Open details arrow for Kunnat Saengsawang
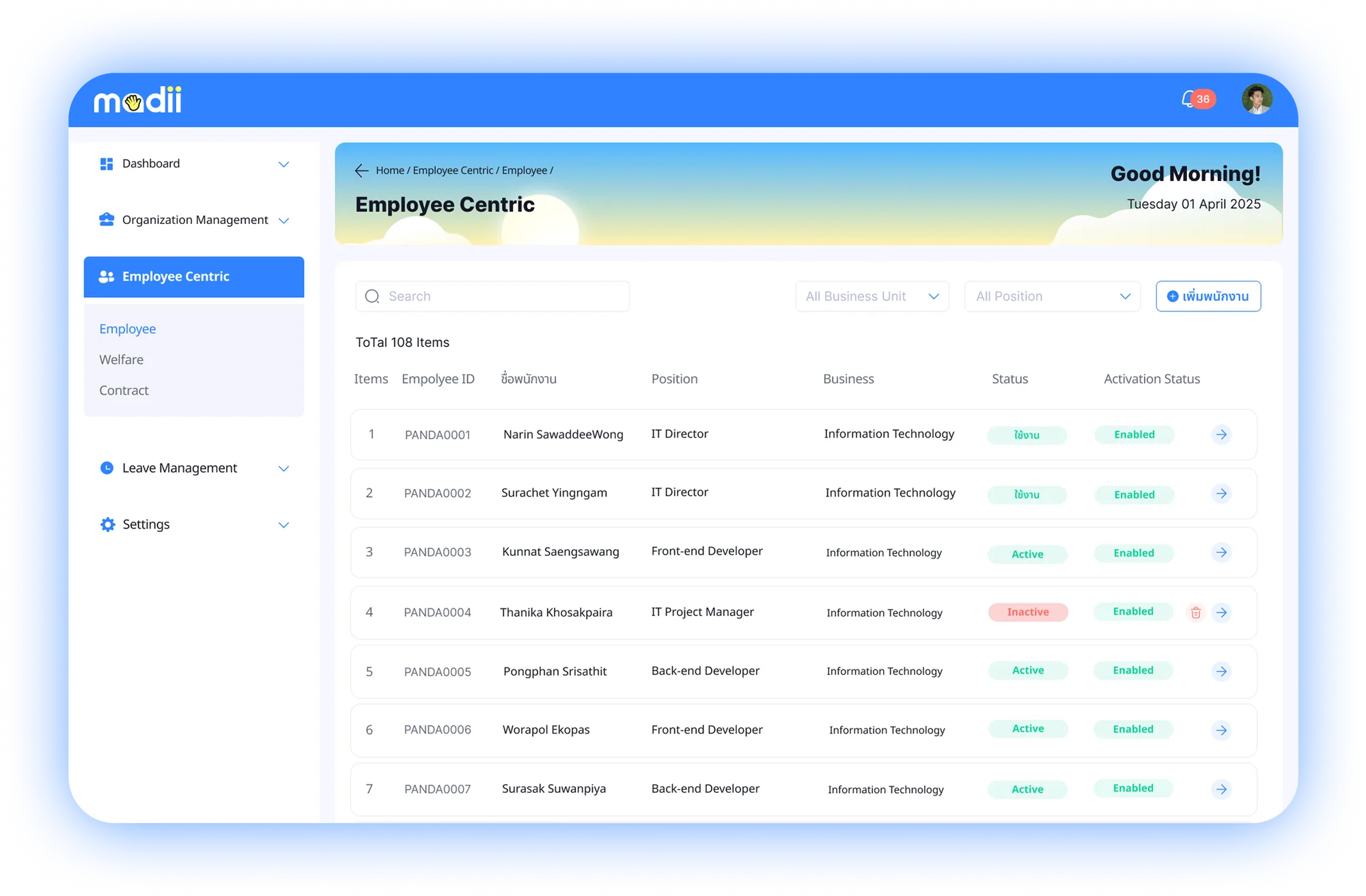 [x=1221, y=552]
